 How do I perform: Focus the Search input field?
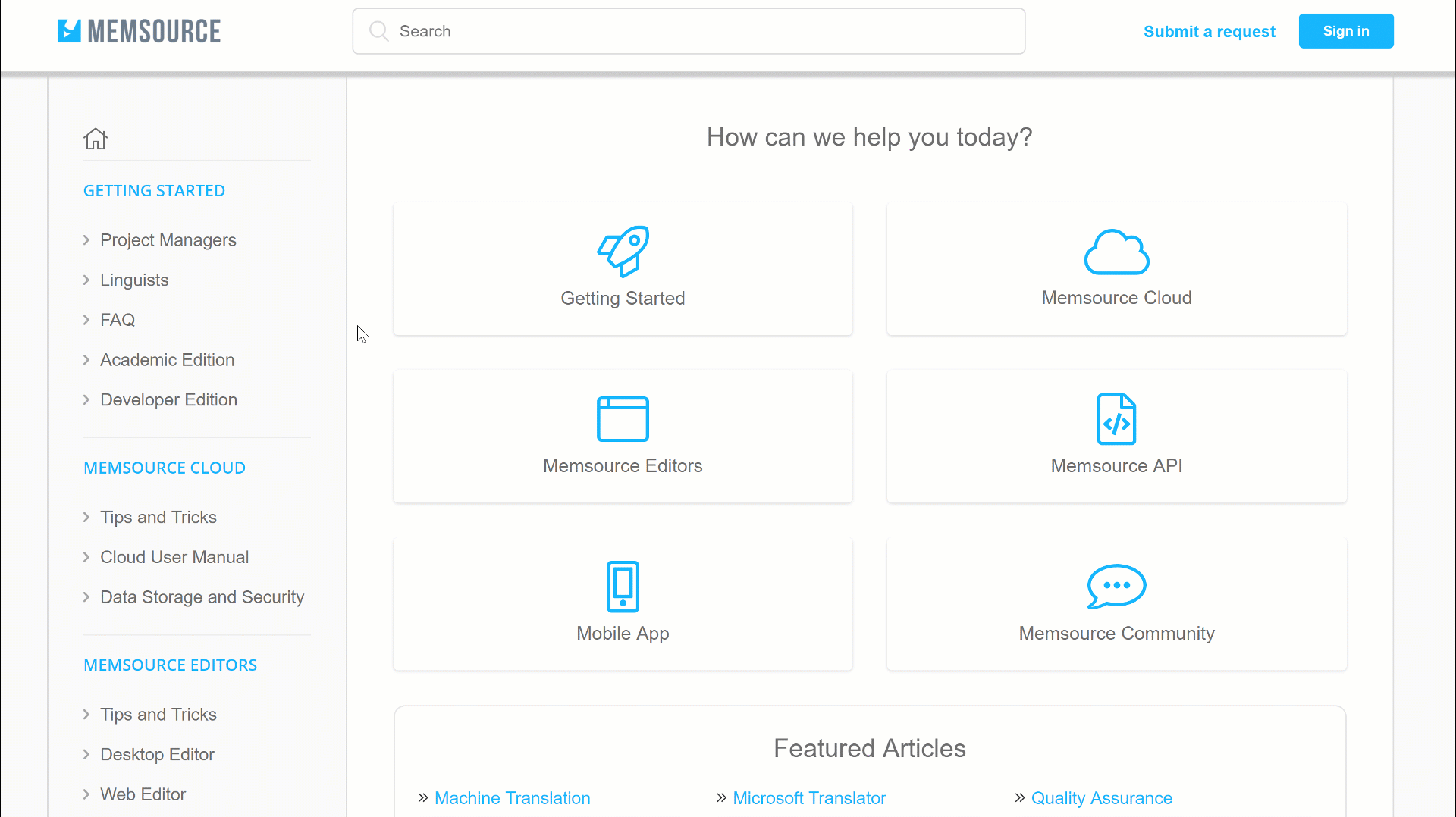click(689, 31)
